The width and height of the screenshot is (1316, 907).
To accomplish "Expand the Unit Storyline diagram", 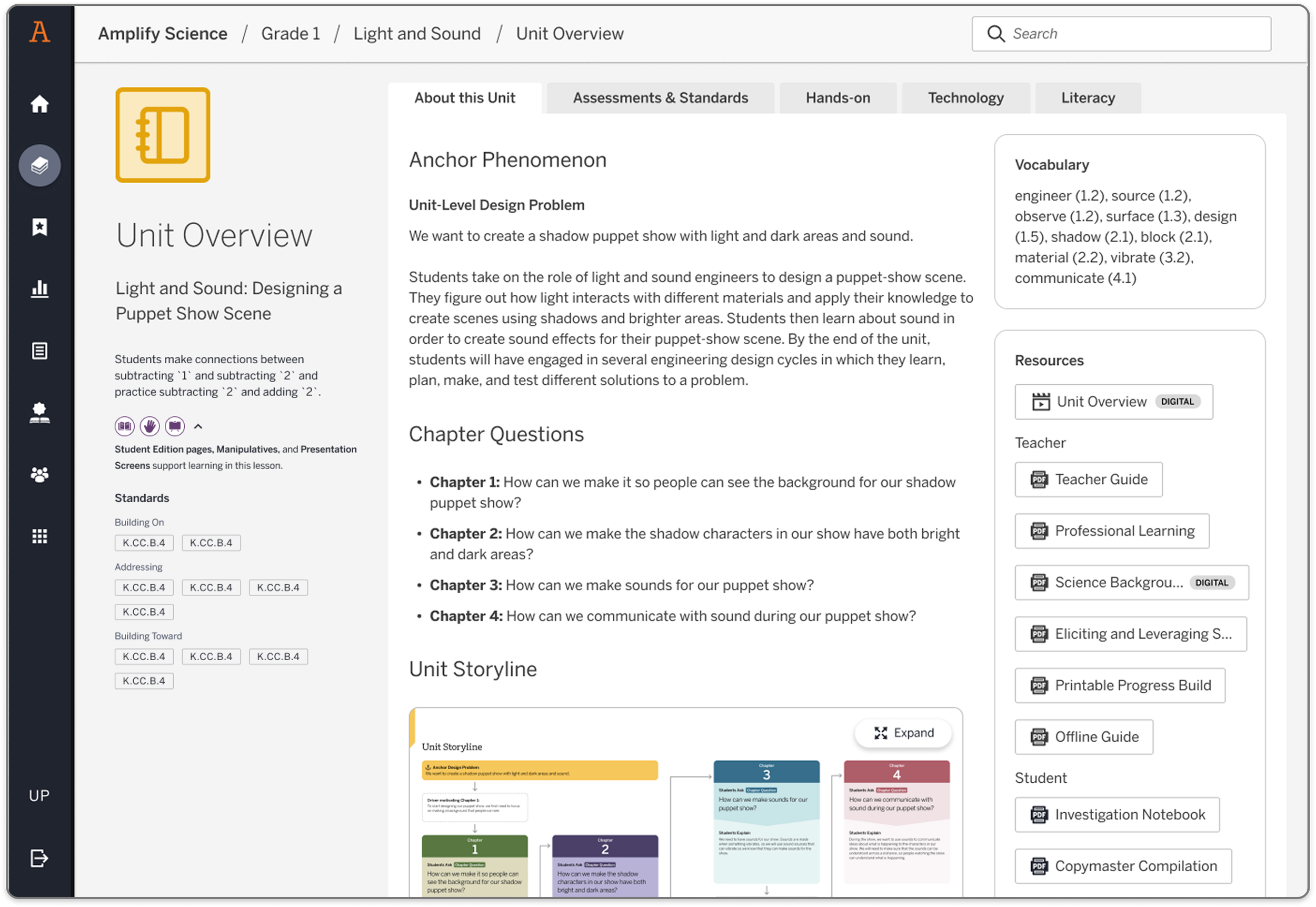I will [x=903, y=733].
